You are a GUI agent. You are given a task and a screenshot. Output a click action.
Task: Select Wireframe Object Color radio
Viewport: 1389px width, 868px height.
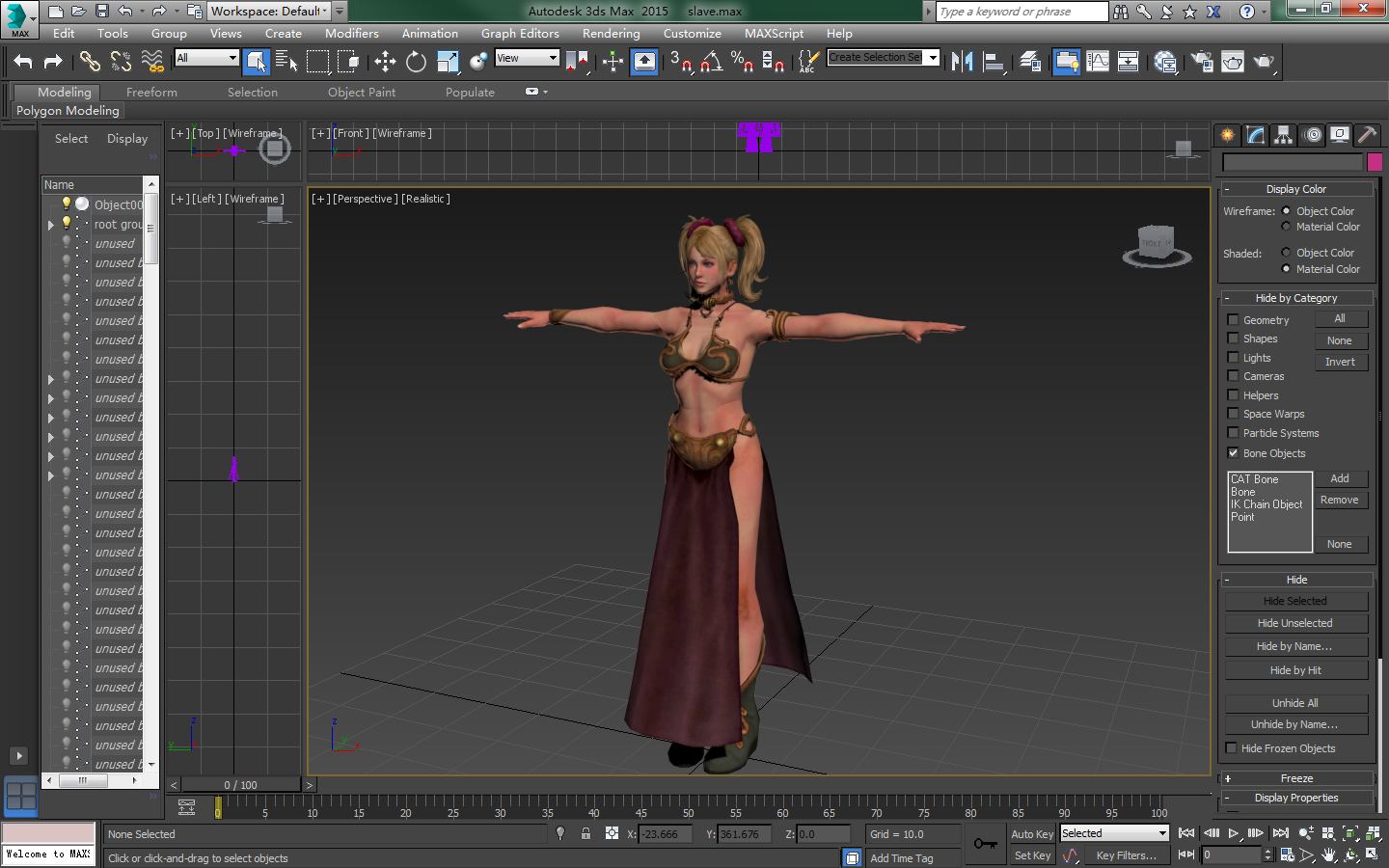click(x=1286, y=210)
